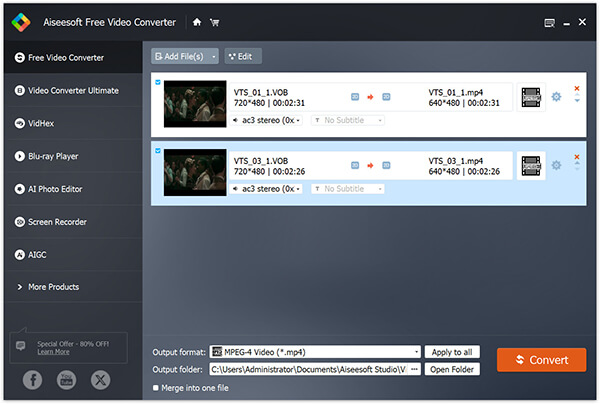Open Blu-ray Player in sidebar
Screen dimensions: 600x404
pos(73,156)
